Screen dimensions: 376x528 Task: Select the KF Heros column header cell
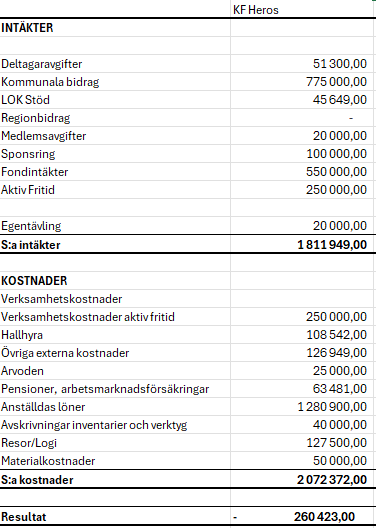tap(302, 9)
